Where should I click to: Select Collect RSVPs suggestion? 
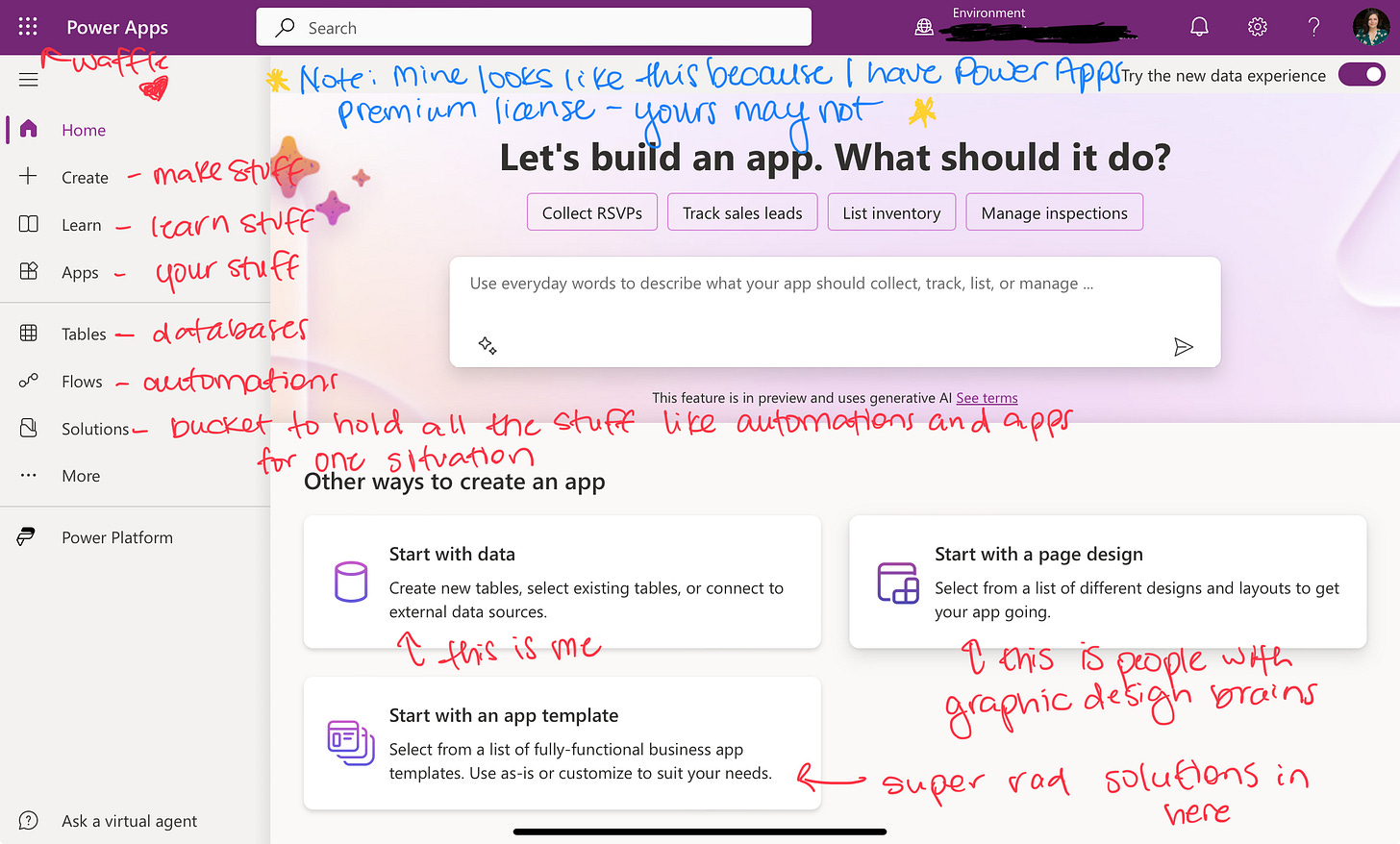(x=591, y=212)
